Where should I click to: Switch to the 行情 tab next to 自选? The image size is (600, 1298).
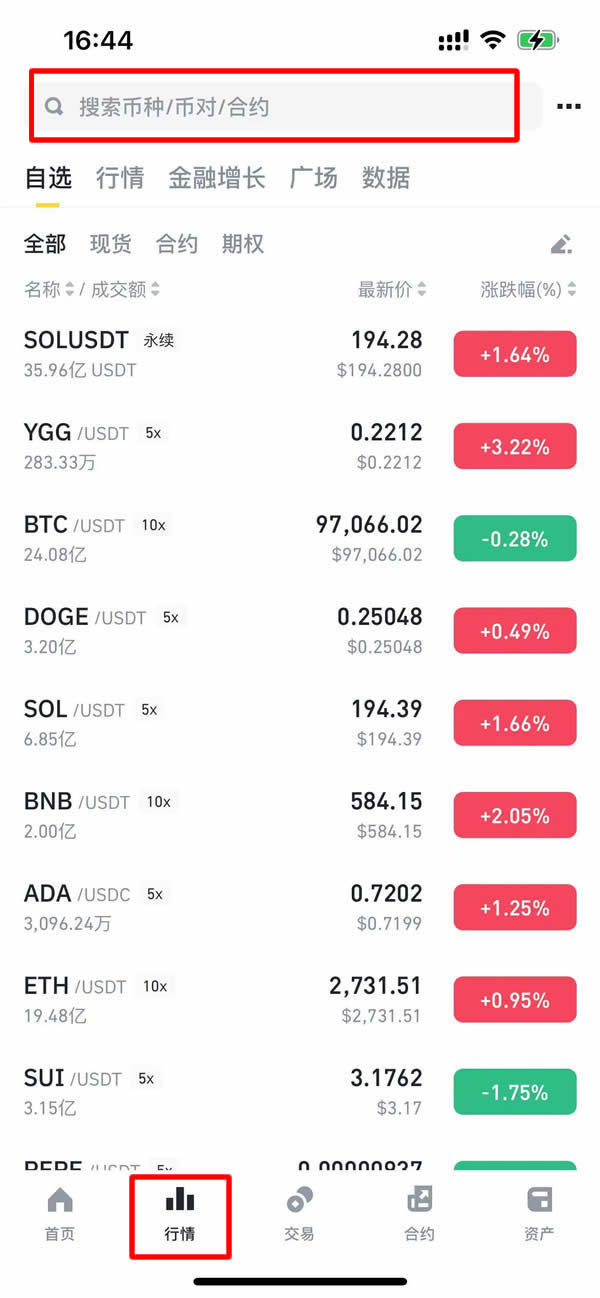point(120,177)
